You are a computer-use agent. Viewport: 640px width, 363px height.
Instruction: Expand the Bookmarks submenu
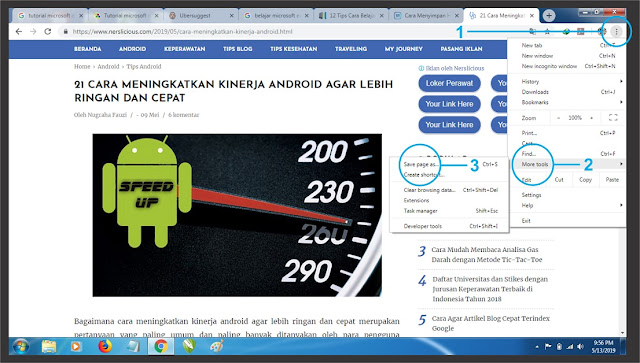567,102
